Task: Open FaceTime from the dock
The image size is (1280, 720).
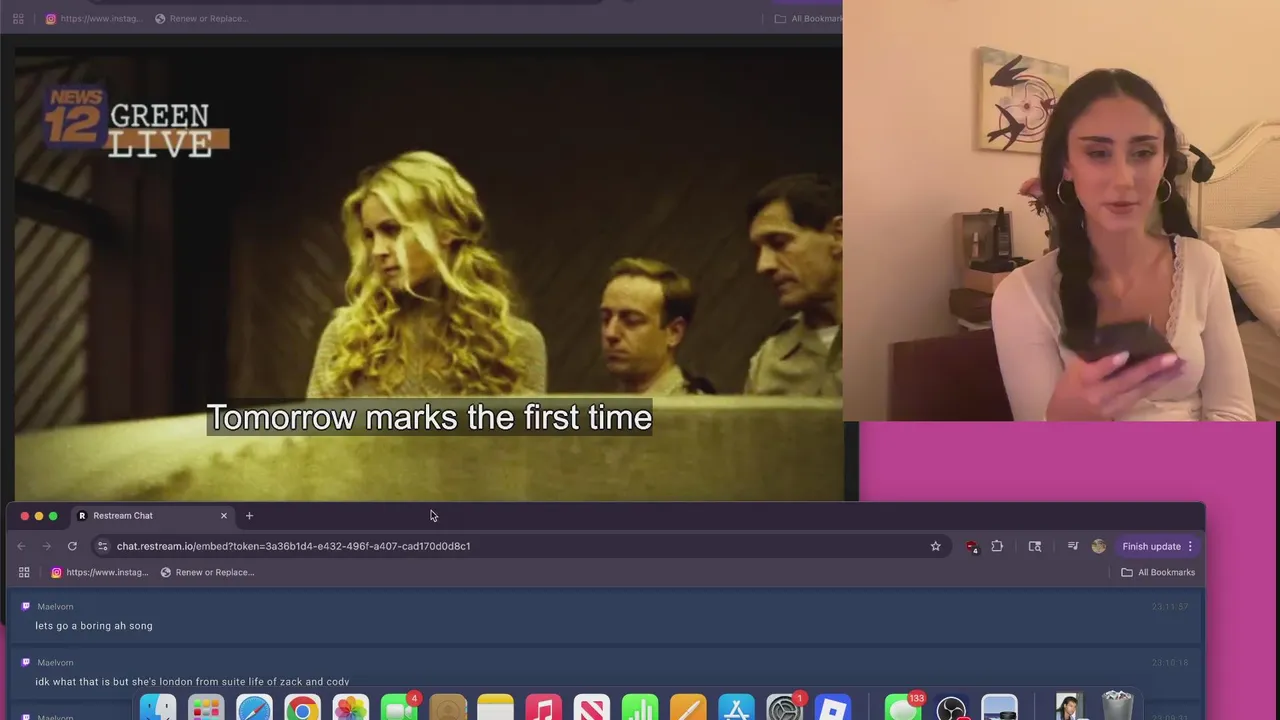Action: pos(399,709)
